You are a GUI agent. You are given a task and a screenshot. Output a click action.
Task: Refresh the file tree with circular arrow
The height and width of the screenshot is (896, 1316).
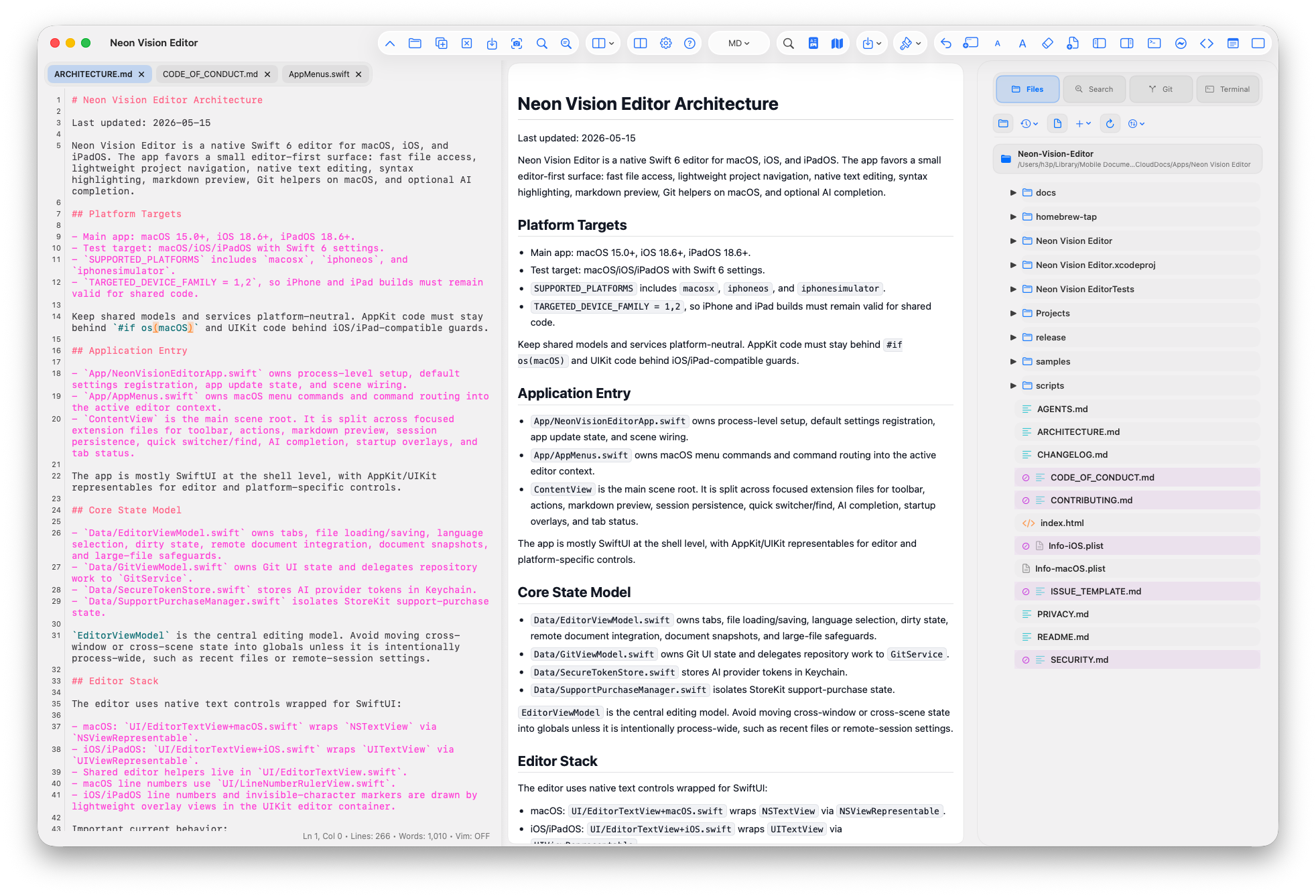[x=1110, y=124]
